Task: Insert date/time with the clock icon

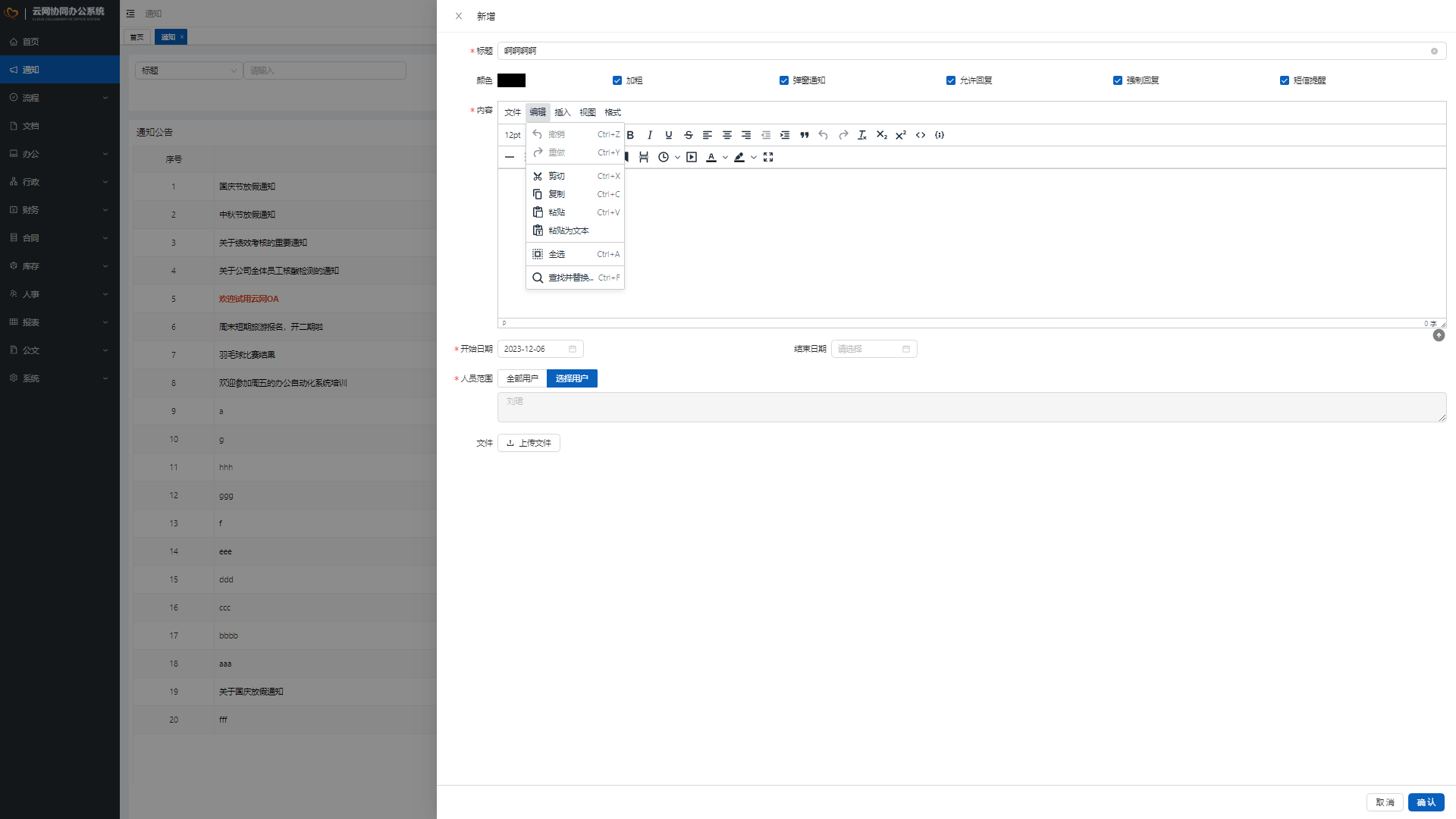Action: tap(664, 157)
